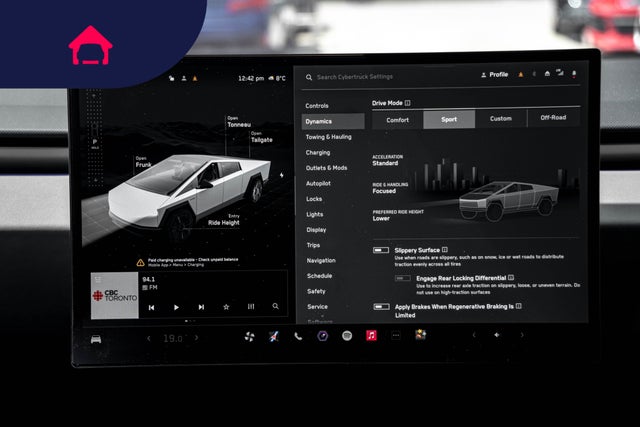Open Outlets & Mods settings
The image size is (640, 427).
327,168
